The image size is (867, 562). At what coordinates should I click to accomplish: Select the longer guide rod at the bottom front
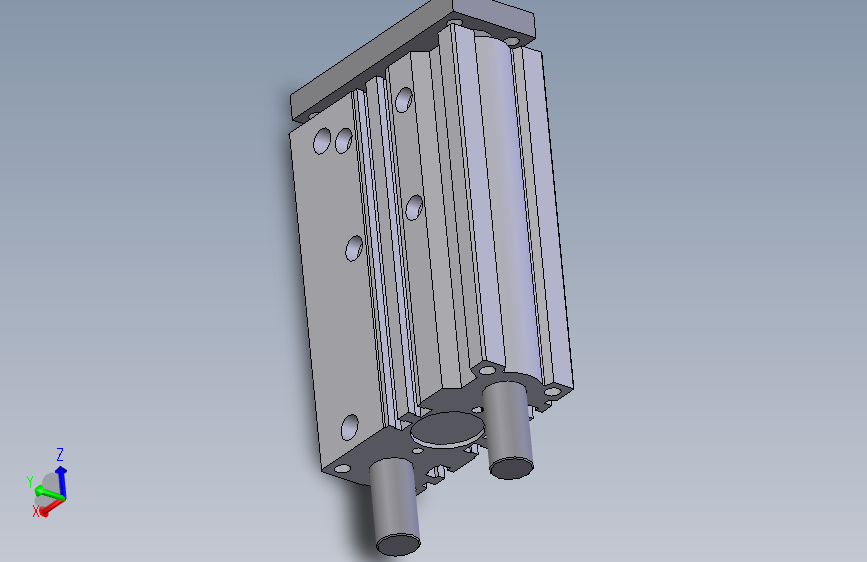coord(394,507)
